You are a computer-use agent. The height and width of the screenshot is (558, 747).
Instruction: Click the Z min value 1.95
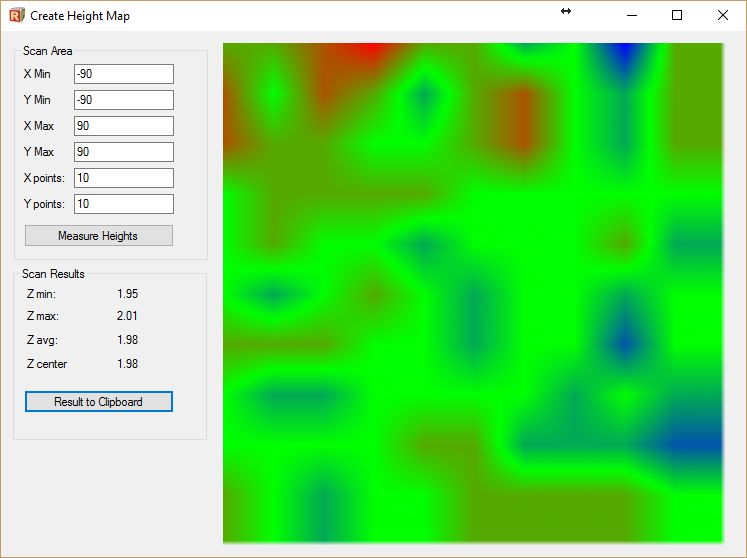point(127,294)
